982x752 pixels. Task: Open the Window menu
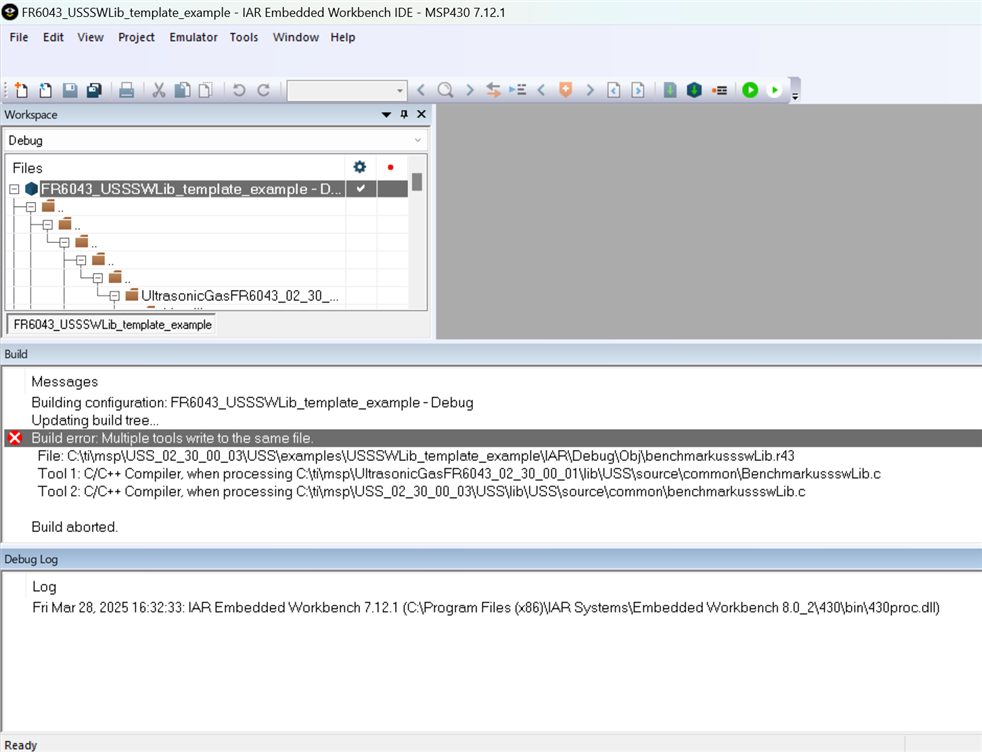click(296, 37)
